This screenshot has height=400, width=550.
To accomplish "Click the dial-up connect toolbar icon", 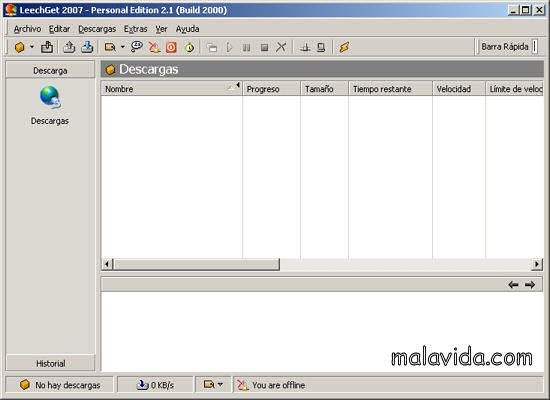I will (x=305, y=47).
